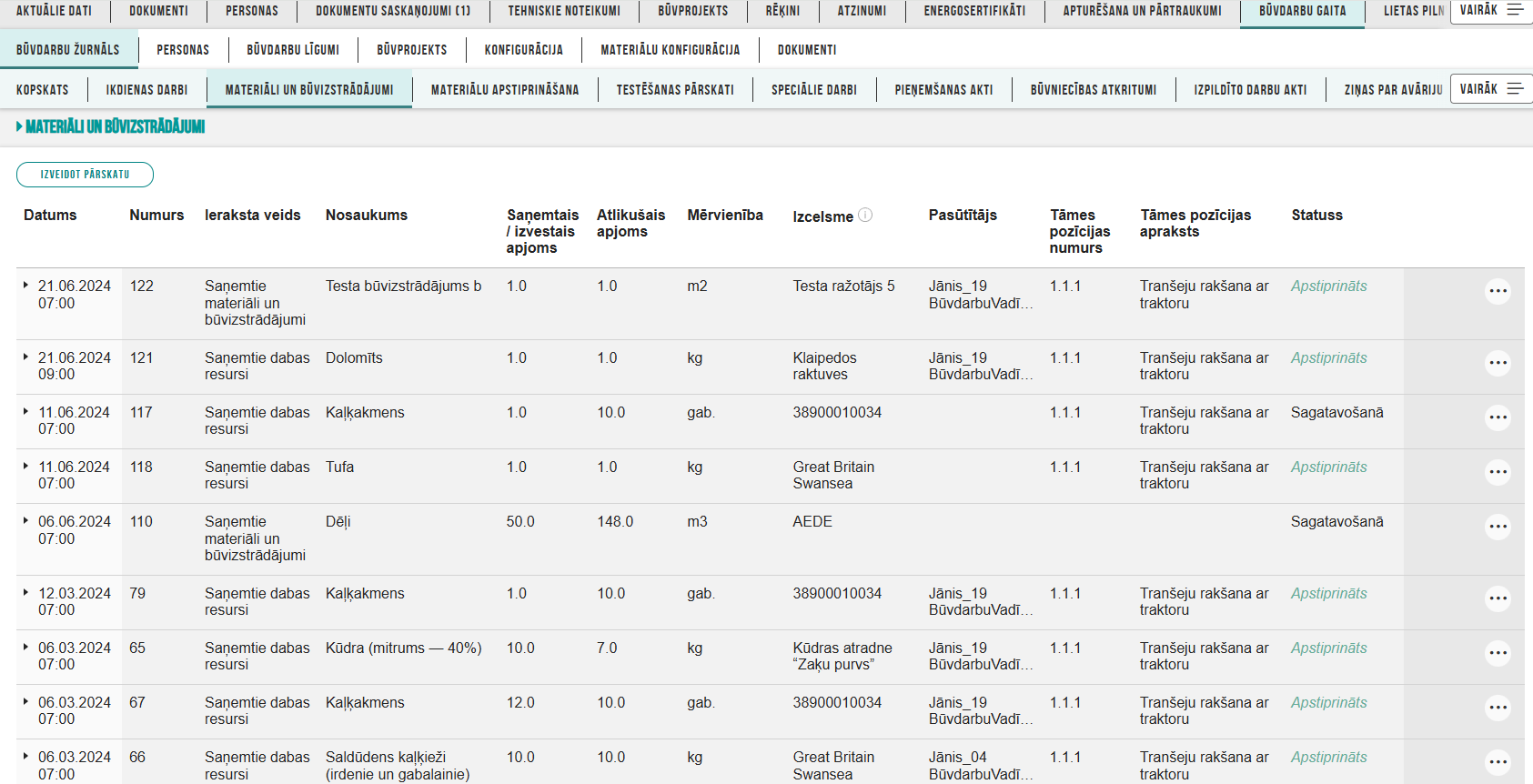Open Testēšanas pārskati tab

click(674, 89)
